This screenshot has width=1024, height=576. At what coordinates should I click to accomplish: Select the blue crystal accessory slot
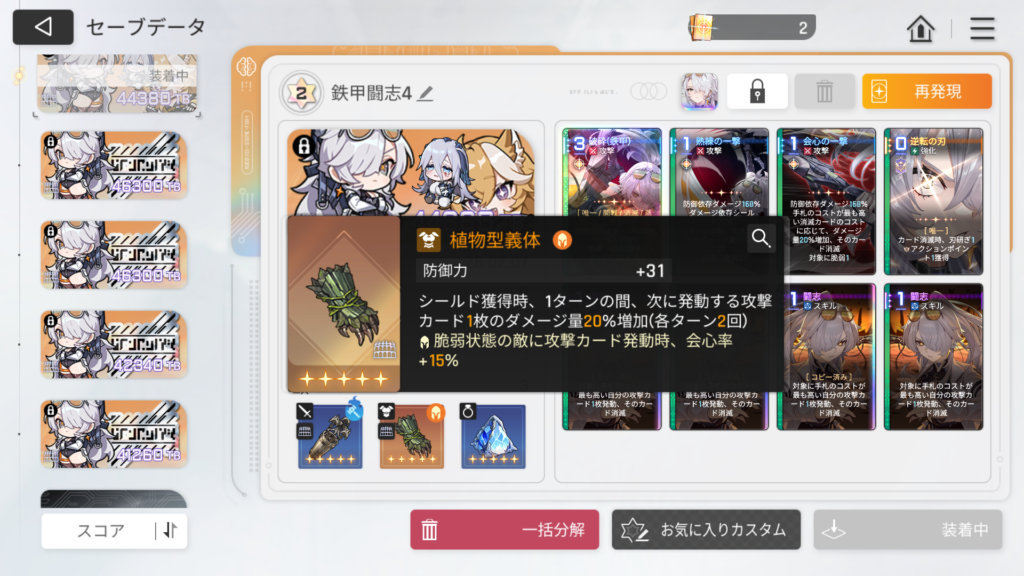point(493,436)
